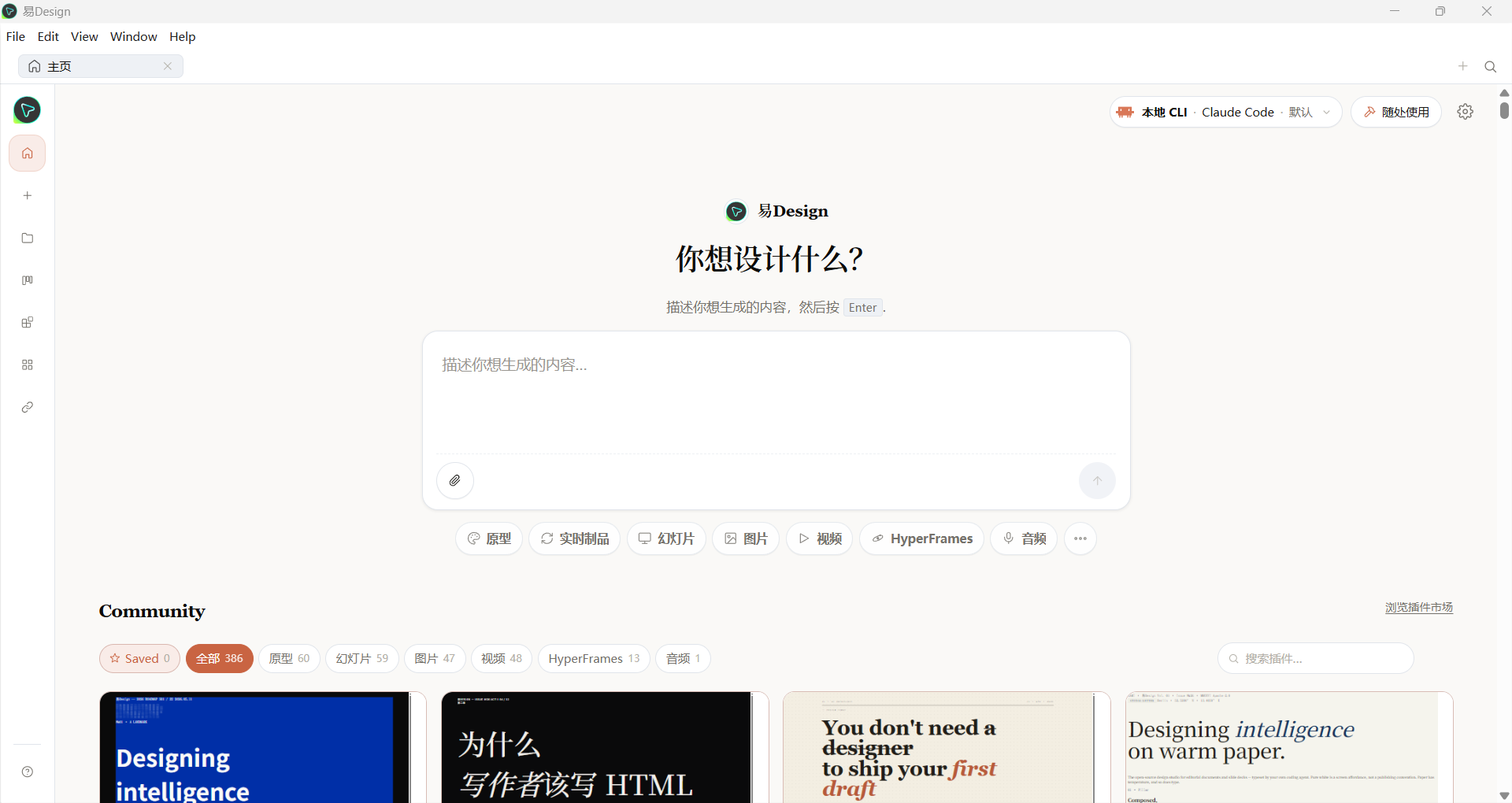Open the grid icon in sidebar
Viewport: 1512px width, 803px height.
[x=27, y=365]
